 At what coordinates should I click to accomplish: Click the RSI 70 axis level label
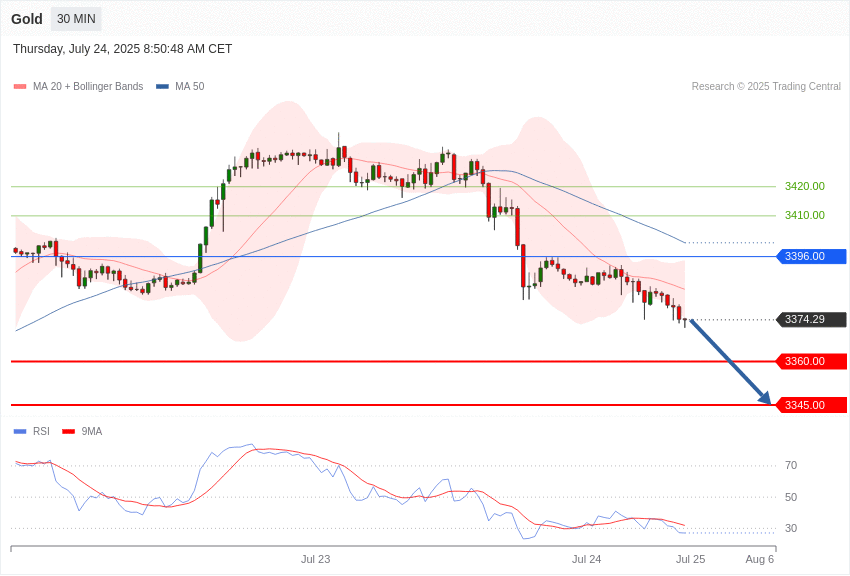pos(791,465)
